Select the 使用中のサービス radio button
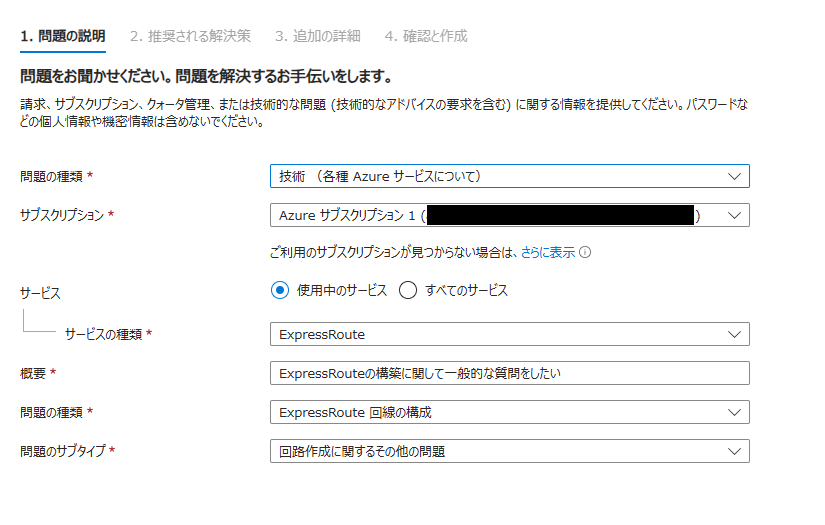Image resolution: width=825 pixels, height=525 pixels. [280, 290]
